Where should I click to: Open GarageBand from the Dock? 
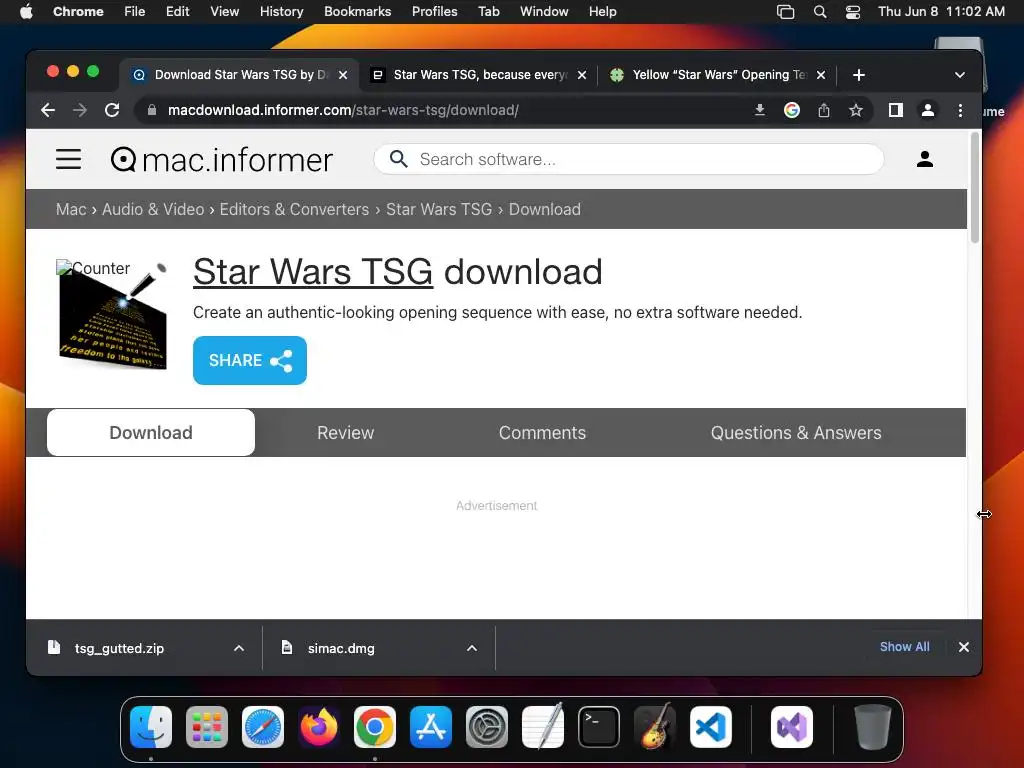click(655, 727)
